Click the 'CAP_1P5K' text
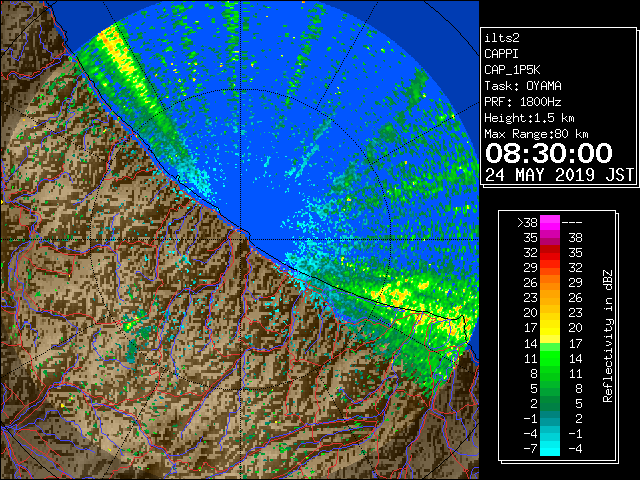 (x=512, y=70)
